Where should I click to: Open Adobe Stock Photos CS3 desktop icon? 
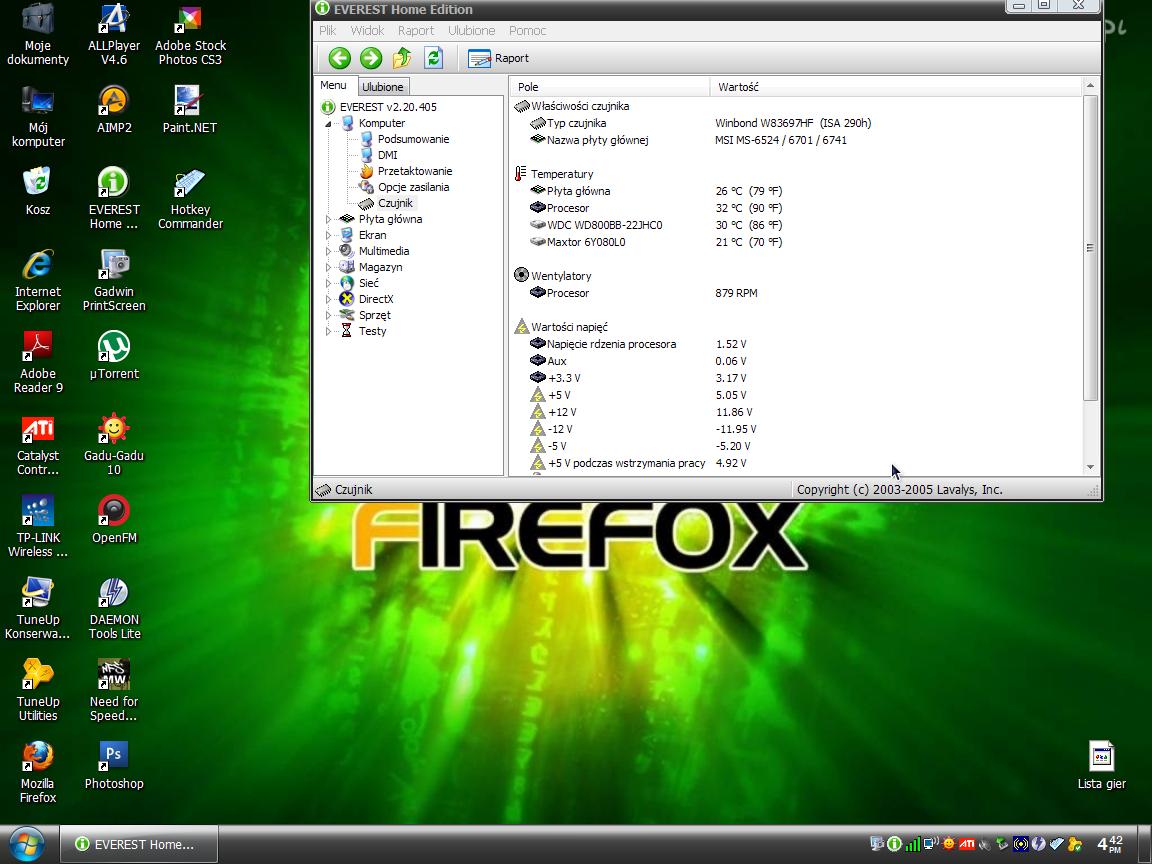coord(190,35)
